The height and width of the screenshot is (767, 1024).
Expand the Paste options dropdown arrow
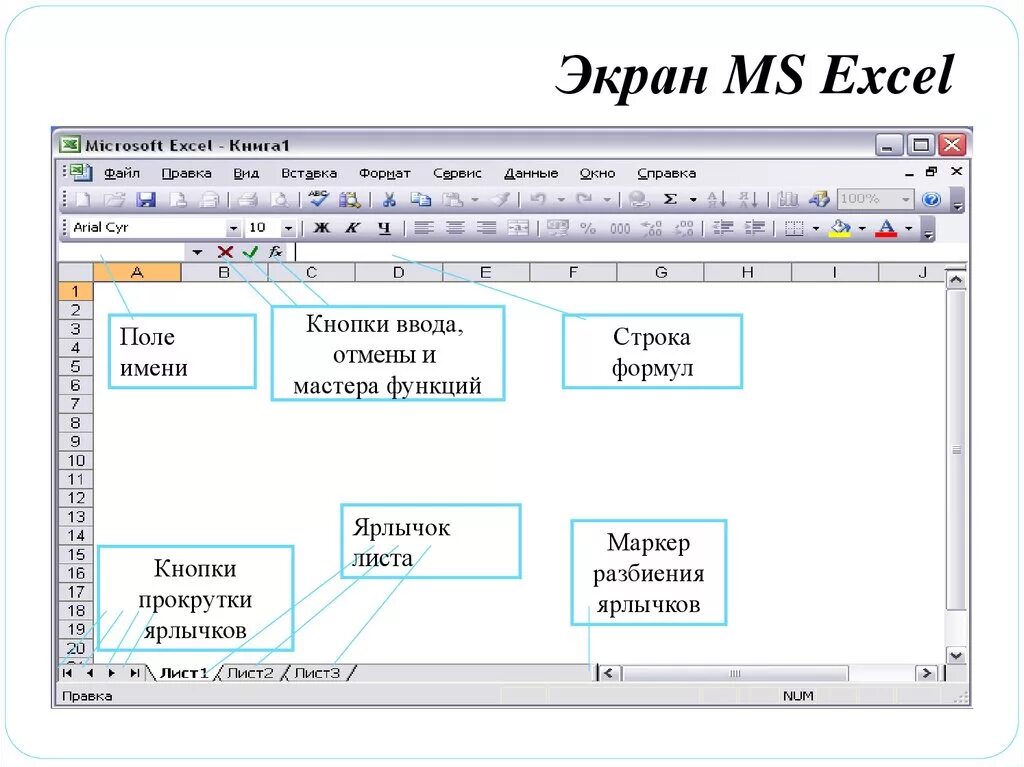[475, 199]
